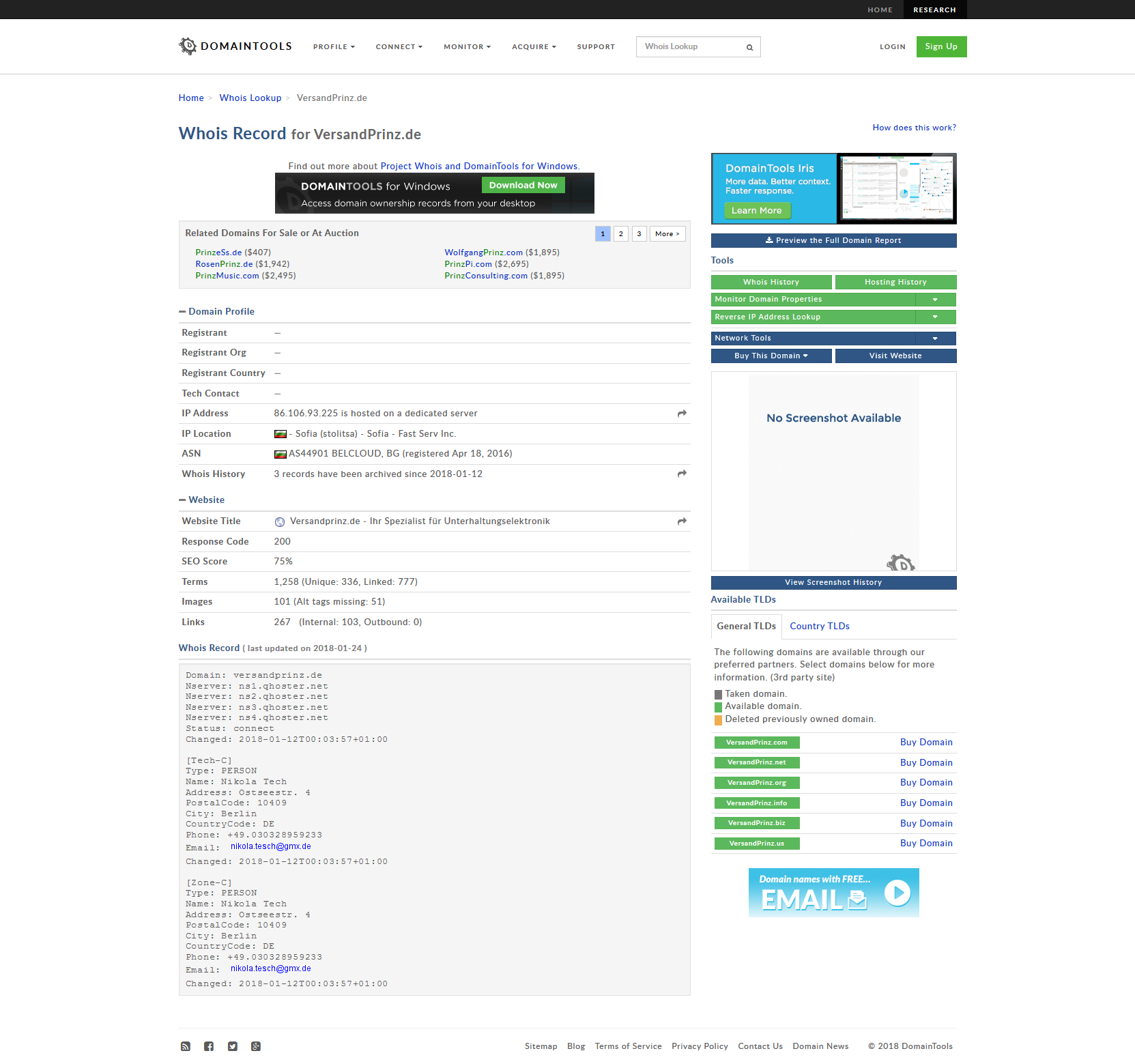Open the Acquire dropdown menu
Screen dimensions: 1135x1064
[x=534, y=47]
